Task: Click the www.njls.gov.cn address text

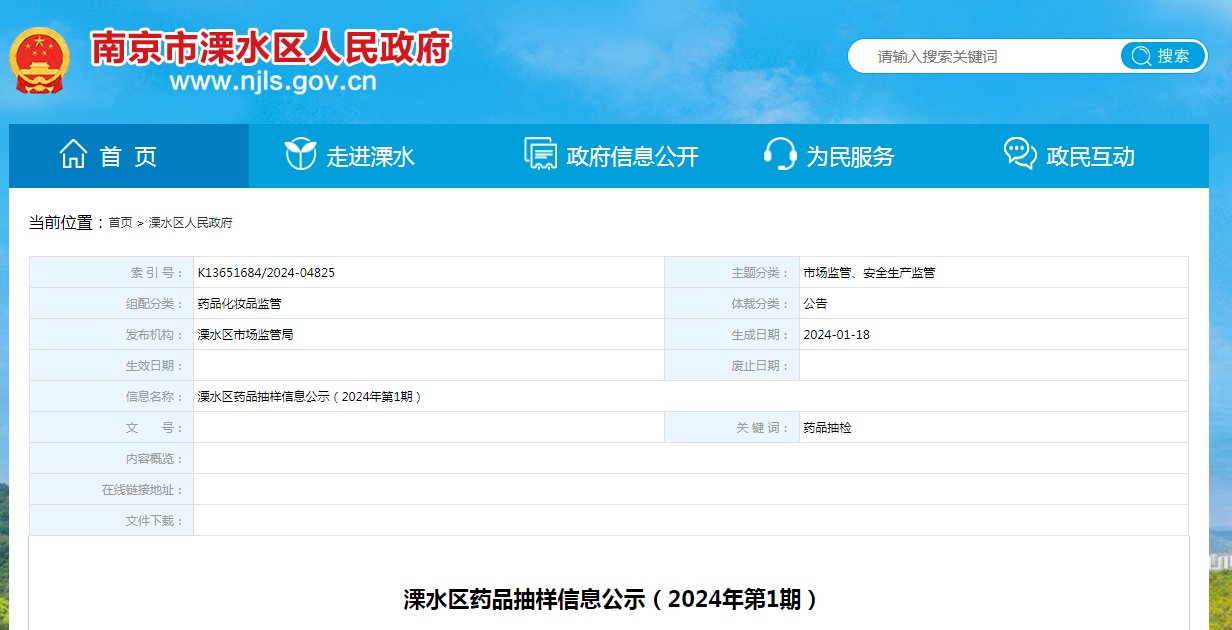Action: 273,82
